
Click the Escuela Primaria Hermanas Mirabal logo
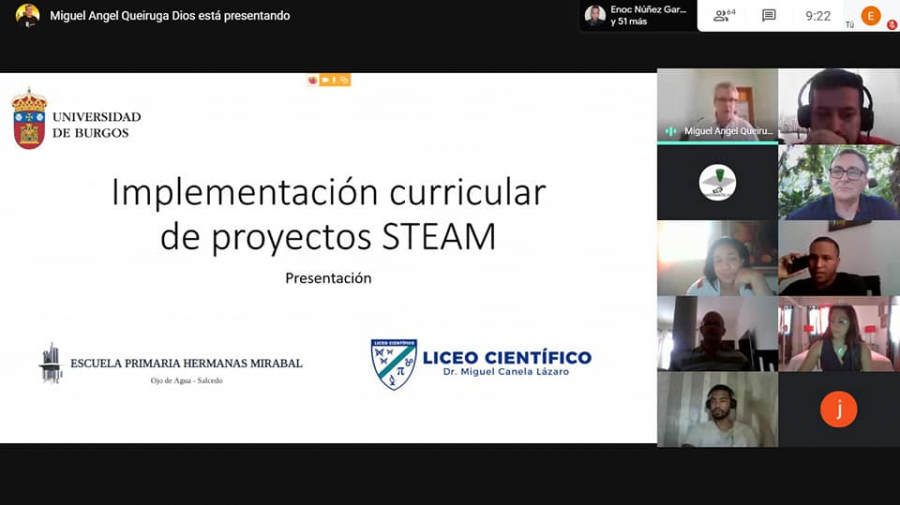click(x=50, y=363)
